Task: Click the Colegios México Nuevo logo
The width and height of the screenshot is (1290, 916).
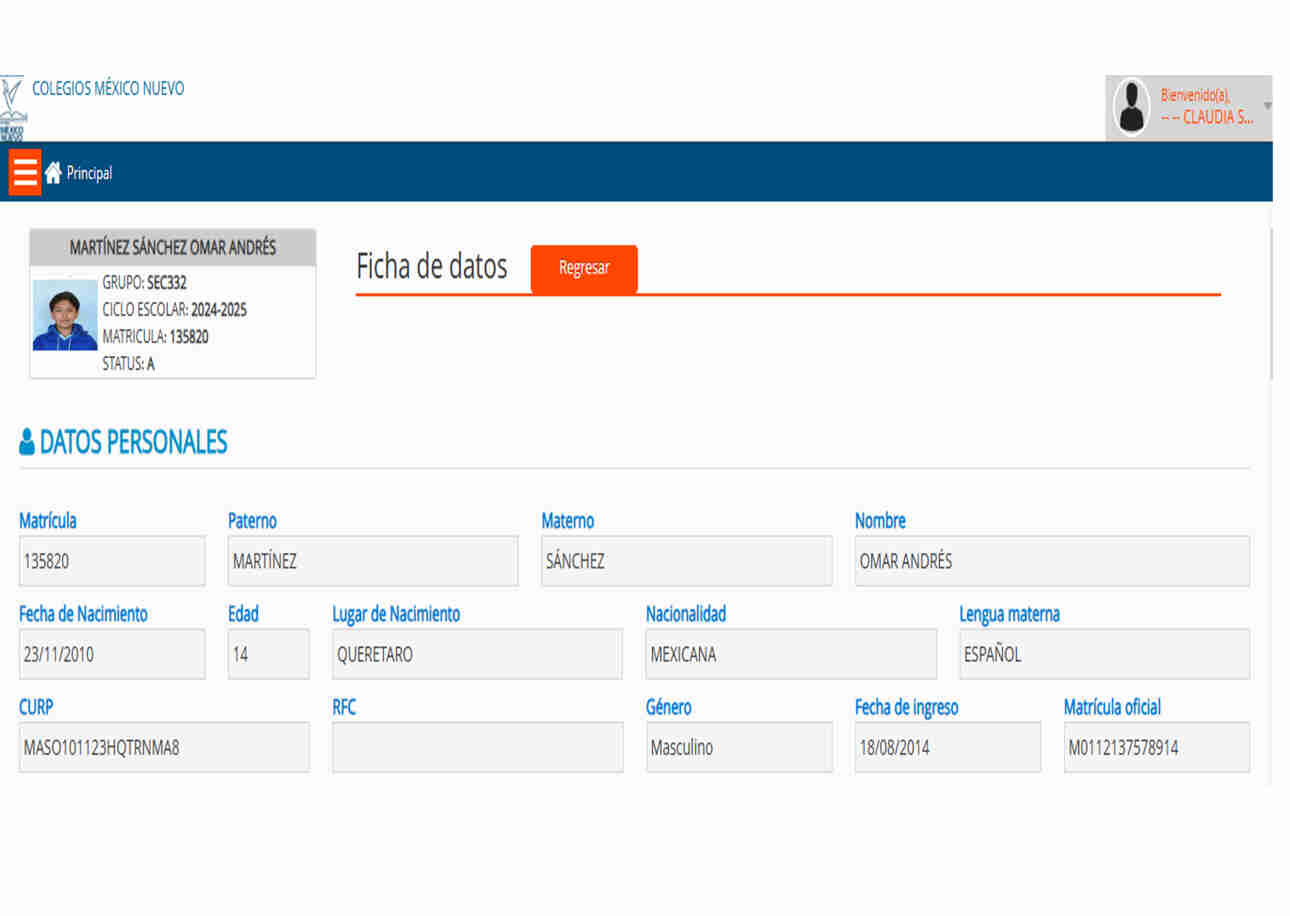Action: 13,107
